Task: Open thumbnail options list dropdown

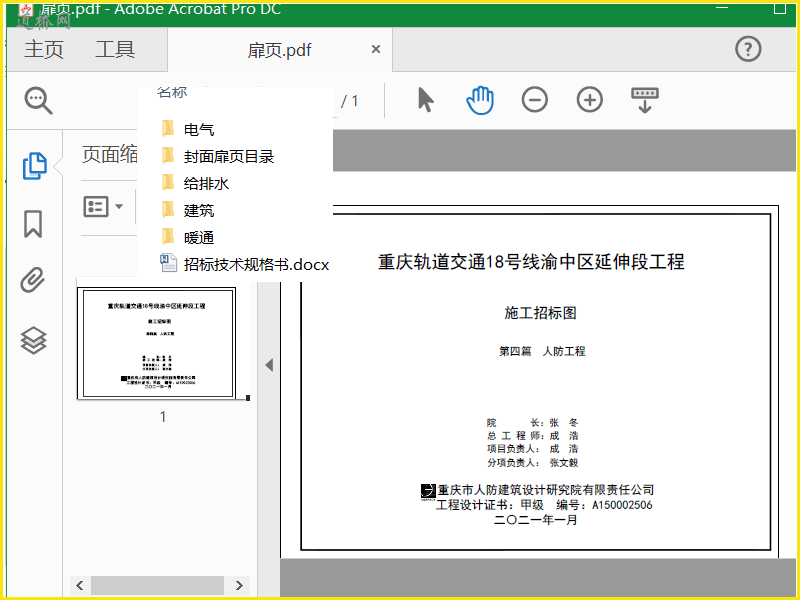Action: 103,207
